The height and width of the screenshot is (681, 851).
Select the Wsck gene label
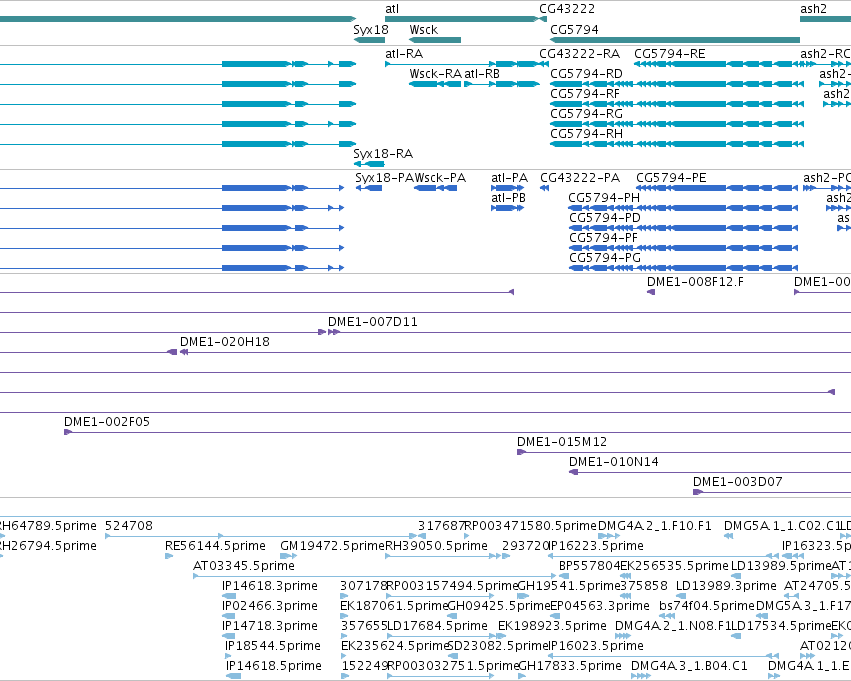pos(423,30)
